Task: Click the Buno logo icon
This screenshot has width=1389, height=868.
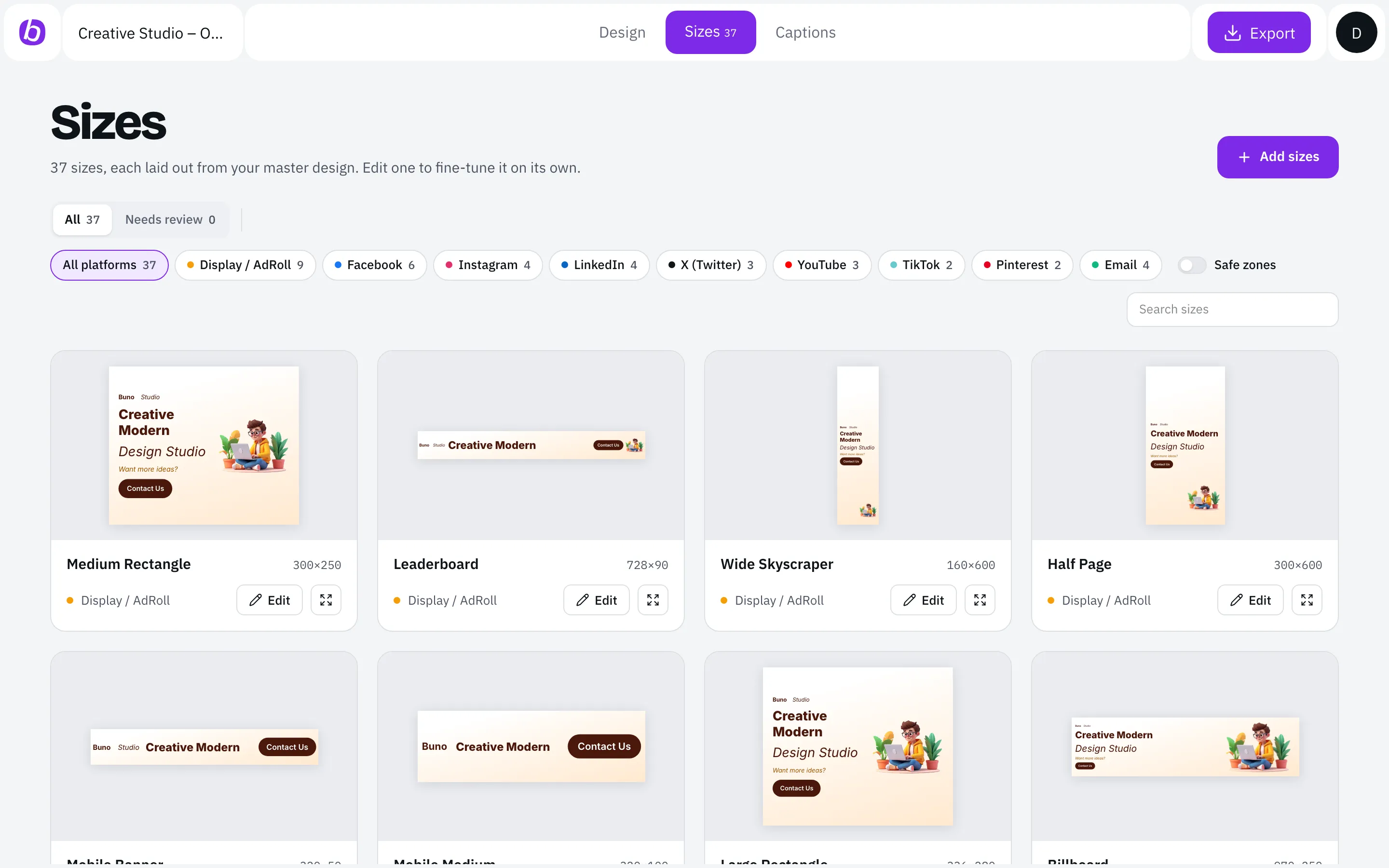Action: [x=32, y=32]
